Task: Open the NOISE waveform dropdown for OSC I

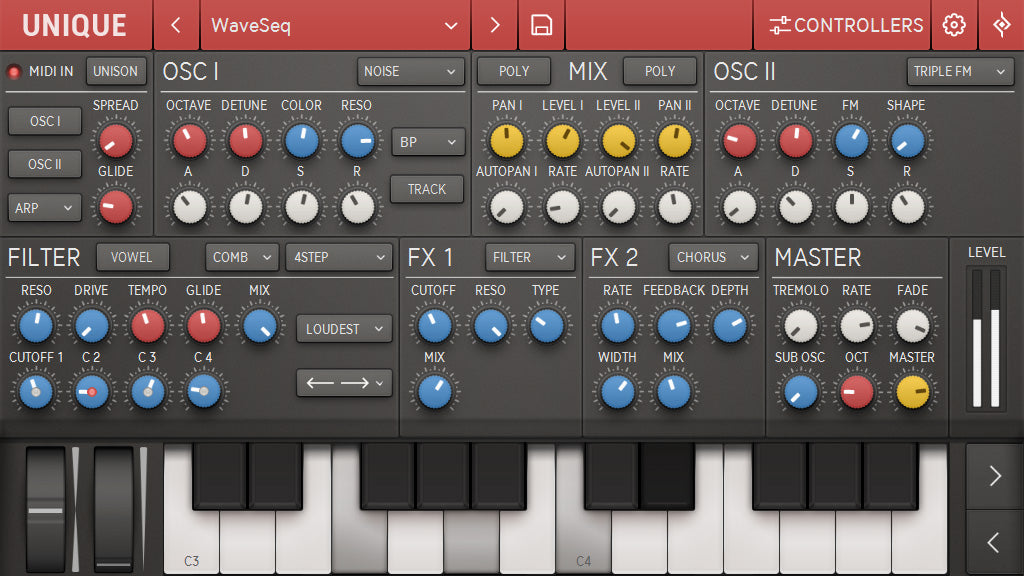Action: click(410, 71)
